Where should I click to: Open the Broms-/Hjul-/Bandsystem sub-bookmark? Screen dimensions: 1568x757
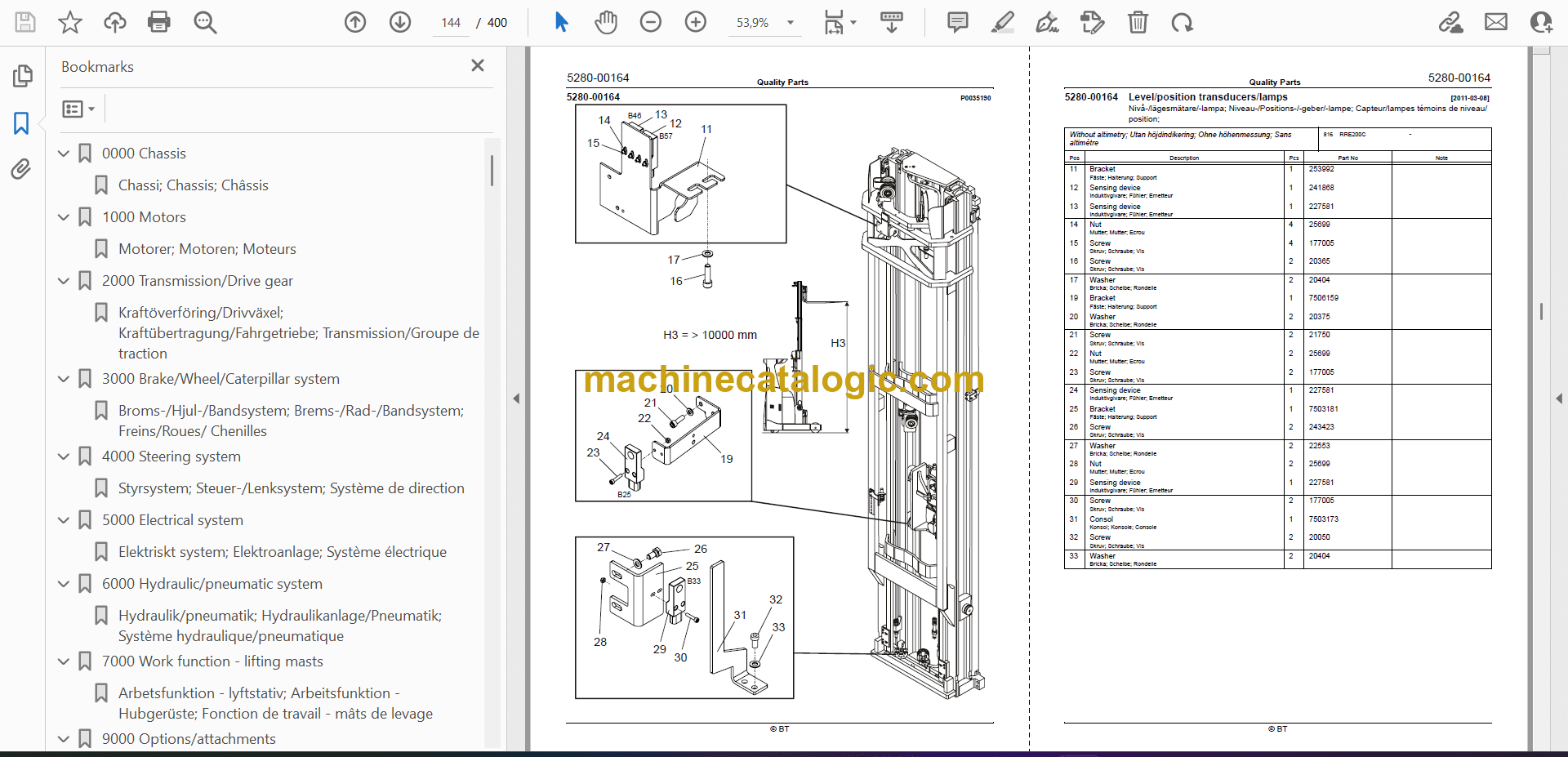[x=291, y=421]
